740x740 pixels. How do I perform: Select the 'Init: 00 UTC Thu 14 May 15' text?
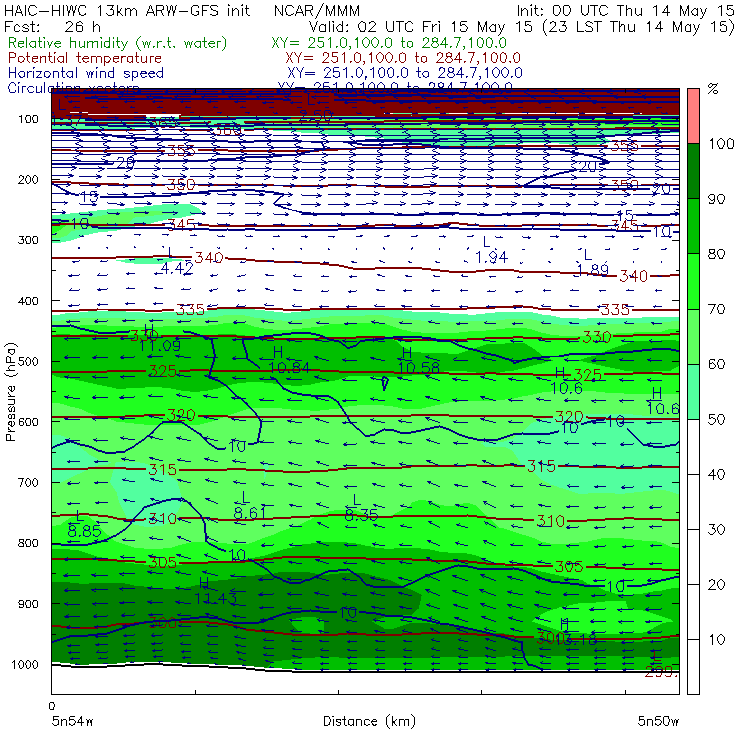tap(625, 10)
